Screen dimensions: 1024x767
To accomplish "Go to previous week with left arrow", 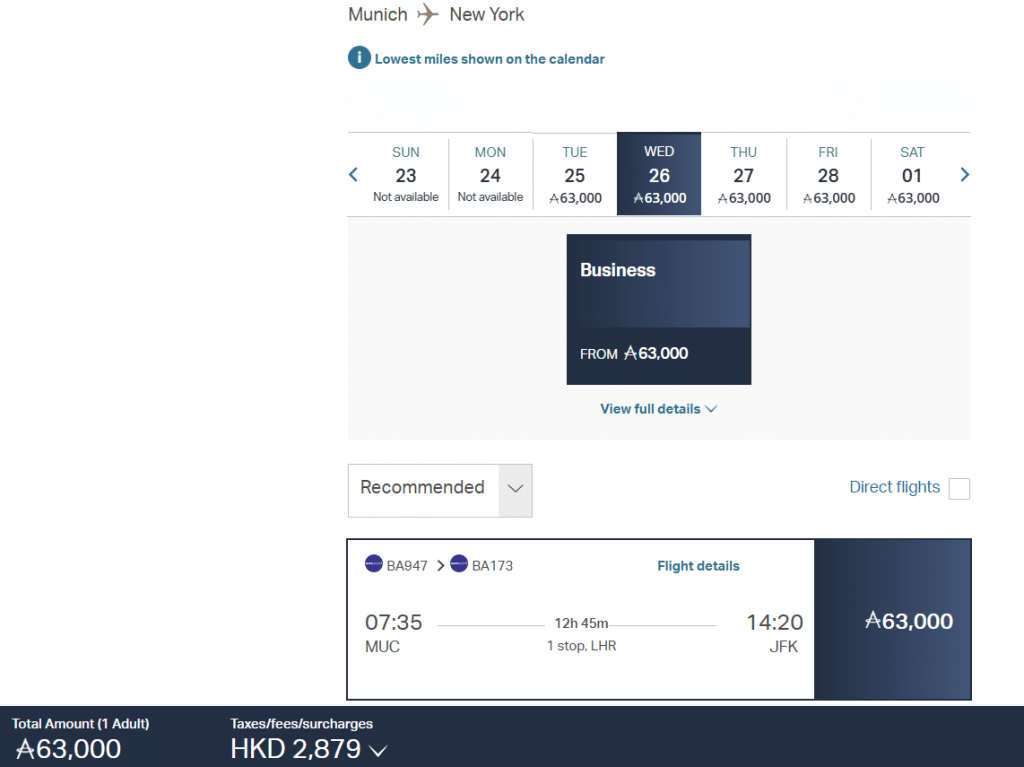I will pyautogui.click(x=353, y=175).
